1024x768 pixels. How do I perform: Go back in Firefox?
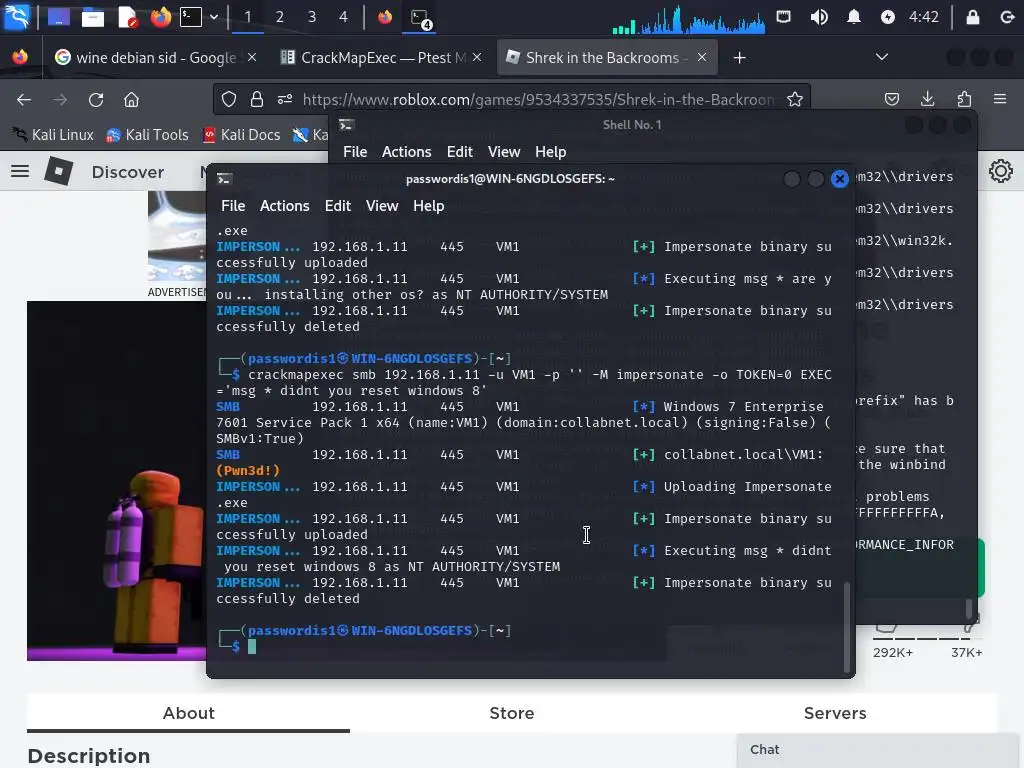(x=24, y=99)
